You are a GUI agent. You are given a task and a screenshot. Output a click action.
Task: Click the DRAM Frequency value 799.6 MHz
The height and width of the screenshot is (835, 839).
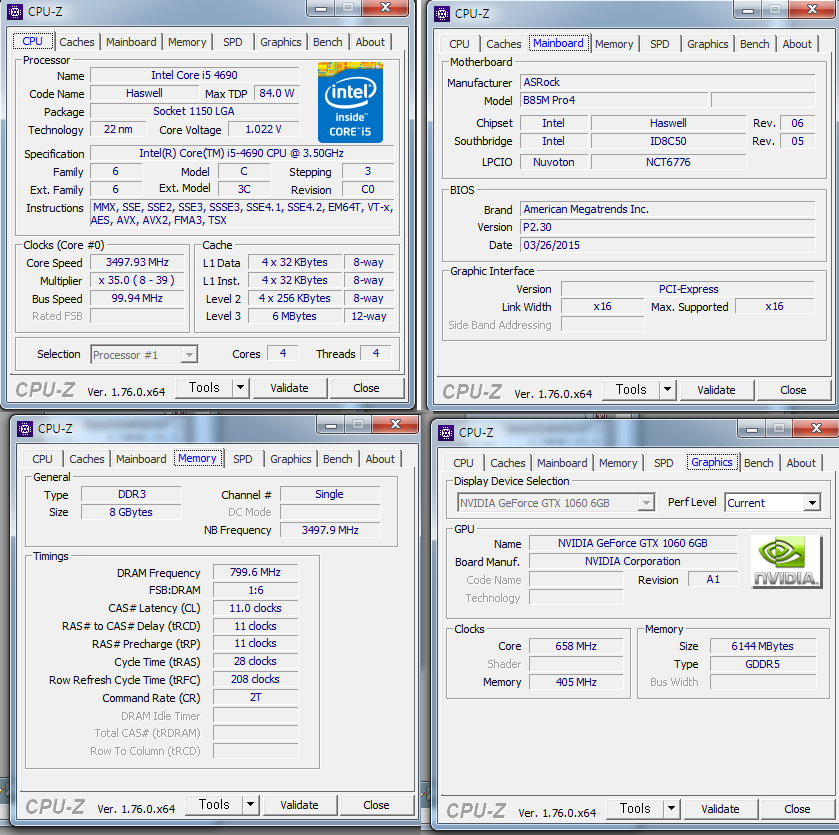tap(256, 572)
